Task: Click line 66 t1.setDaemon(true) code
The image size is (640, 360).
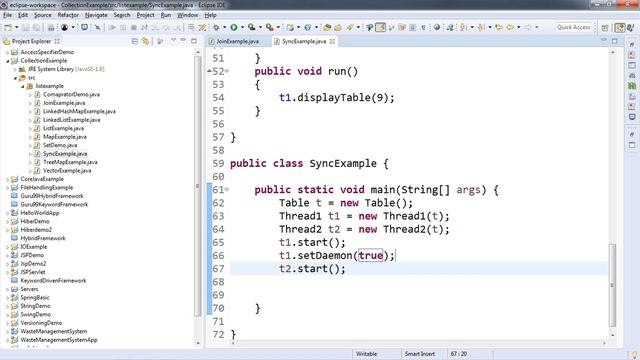Action: (x=337, y=256)
